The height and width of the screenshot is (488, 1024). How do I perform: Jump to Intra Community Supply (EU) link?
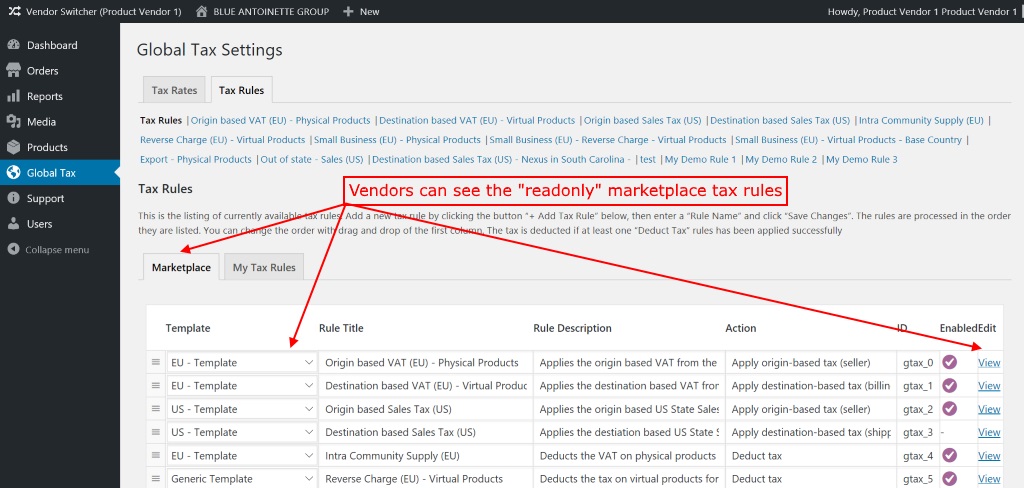click(921, 120)
